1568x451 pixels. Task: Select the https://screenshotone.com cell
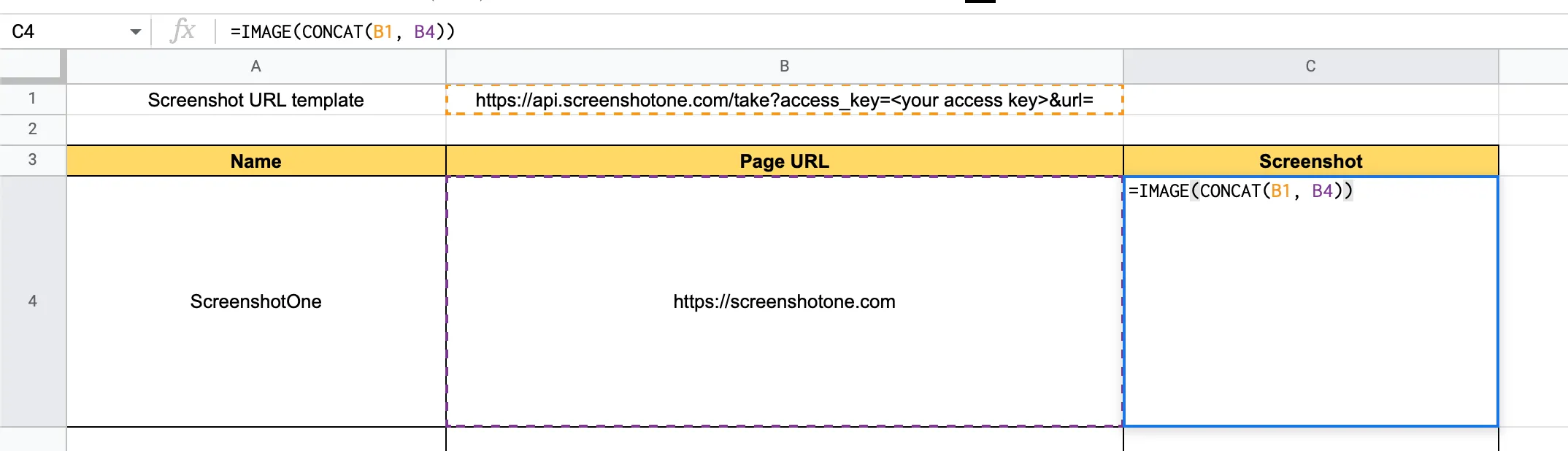click(784, 301)
